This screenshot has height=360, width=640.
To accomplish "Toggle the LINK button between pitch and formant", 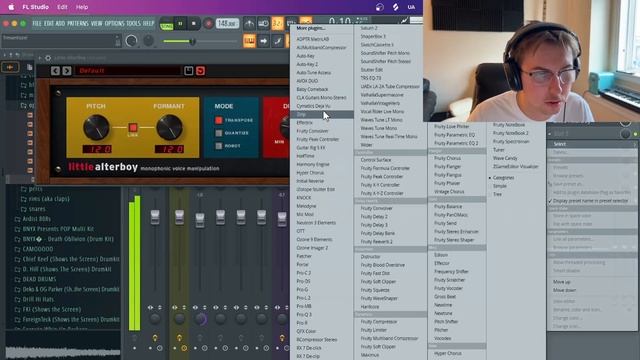I will pyautogui.click(x=133, y=127).
